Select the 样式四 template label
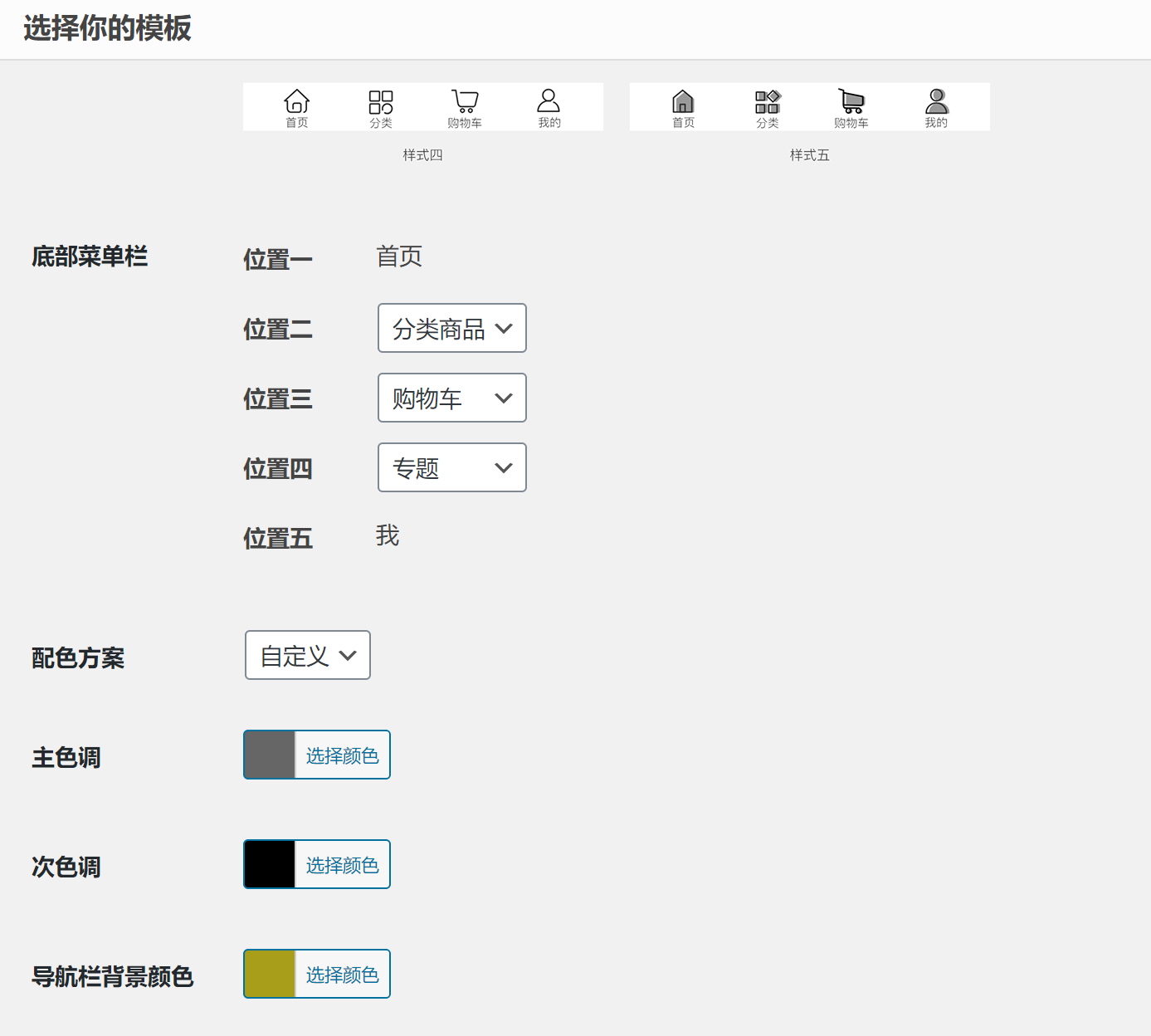The width and height of the screenshot is (1151, 1036). 422,155
